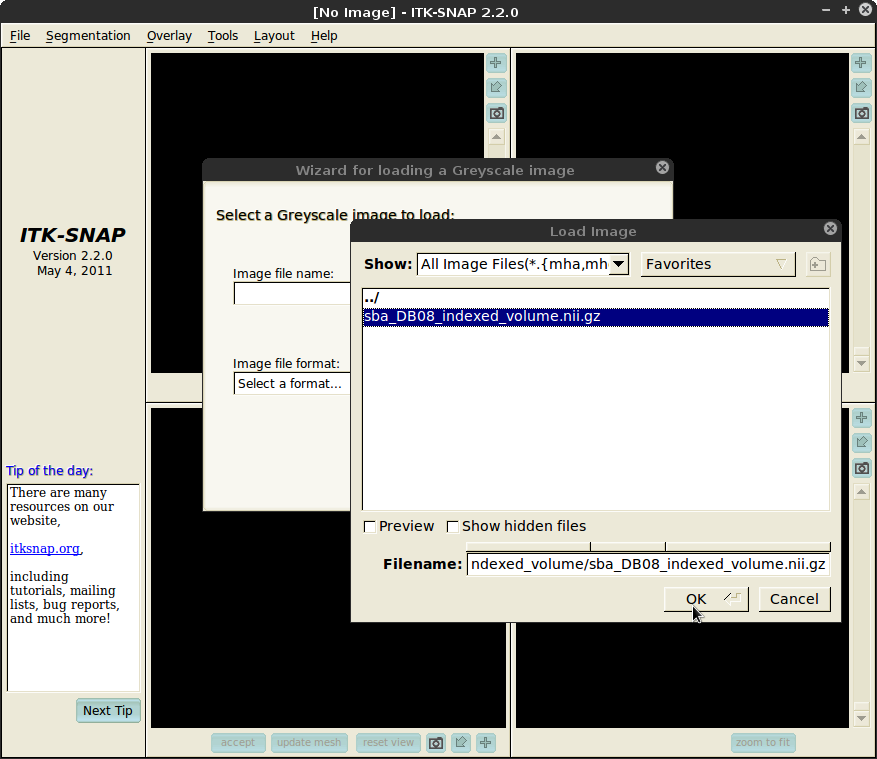Take snapshot of the top-right slice view
877x759 pixels.
[861, 113]
